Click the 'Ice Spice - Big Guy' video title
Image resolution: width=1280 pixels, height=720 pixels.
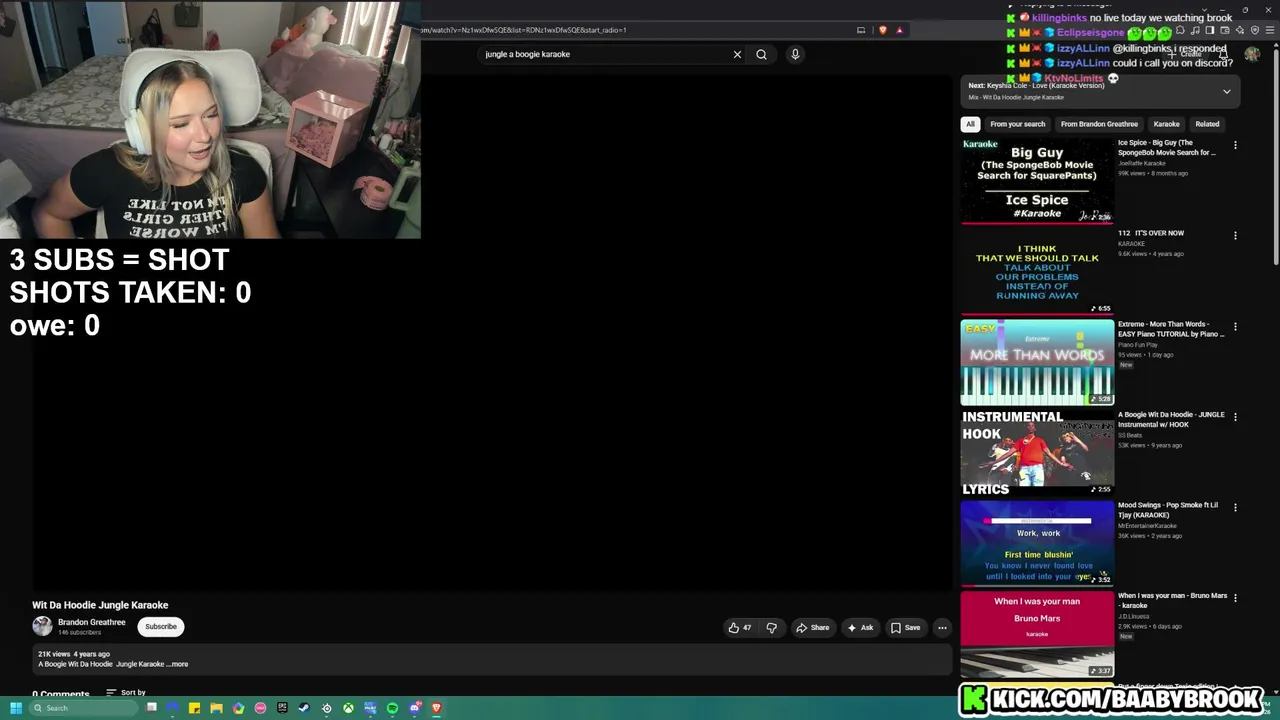(1167, 148)
